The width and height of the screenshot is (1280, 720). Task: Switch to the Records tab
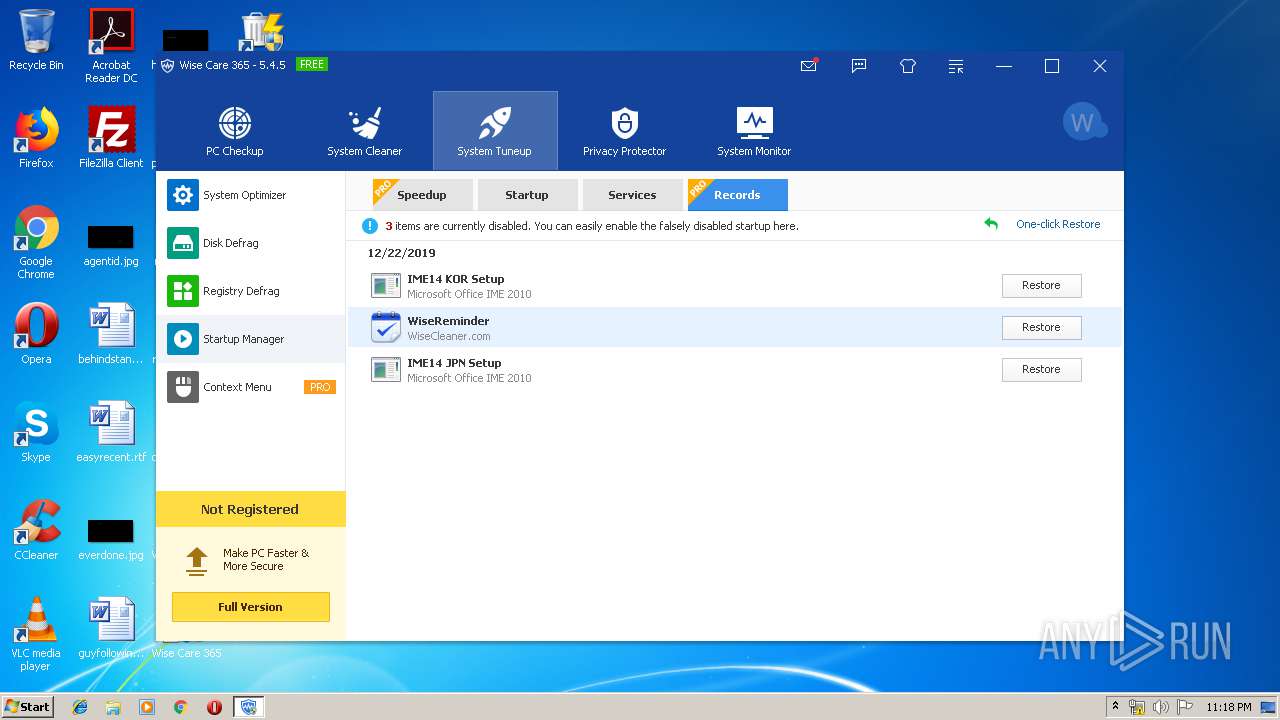(x=738, y=195)
